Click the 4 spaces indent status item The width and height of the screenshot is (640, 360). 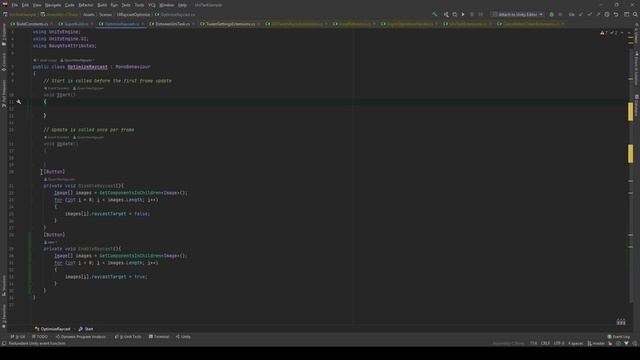pos(576,344)
